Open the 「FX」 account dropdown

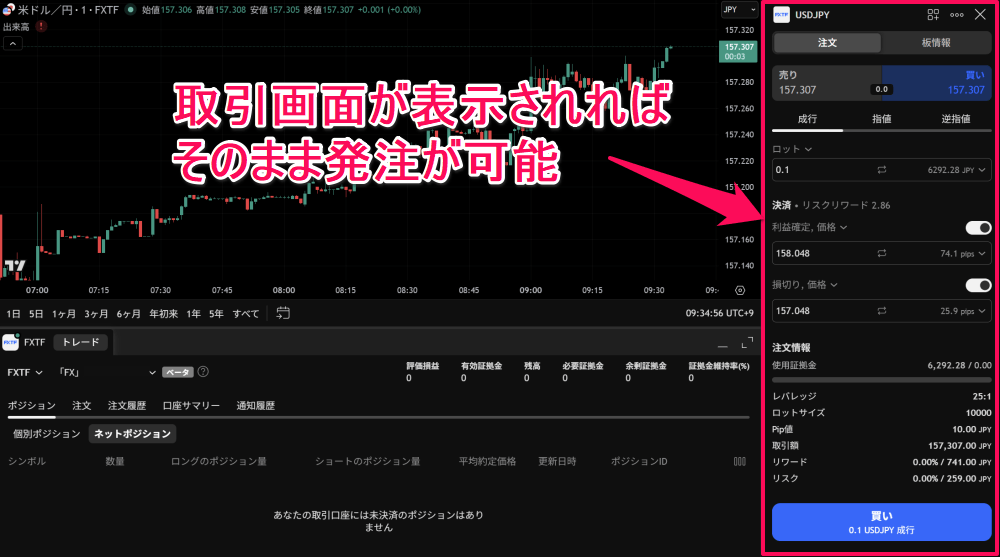[x=107, y=372]
